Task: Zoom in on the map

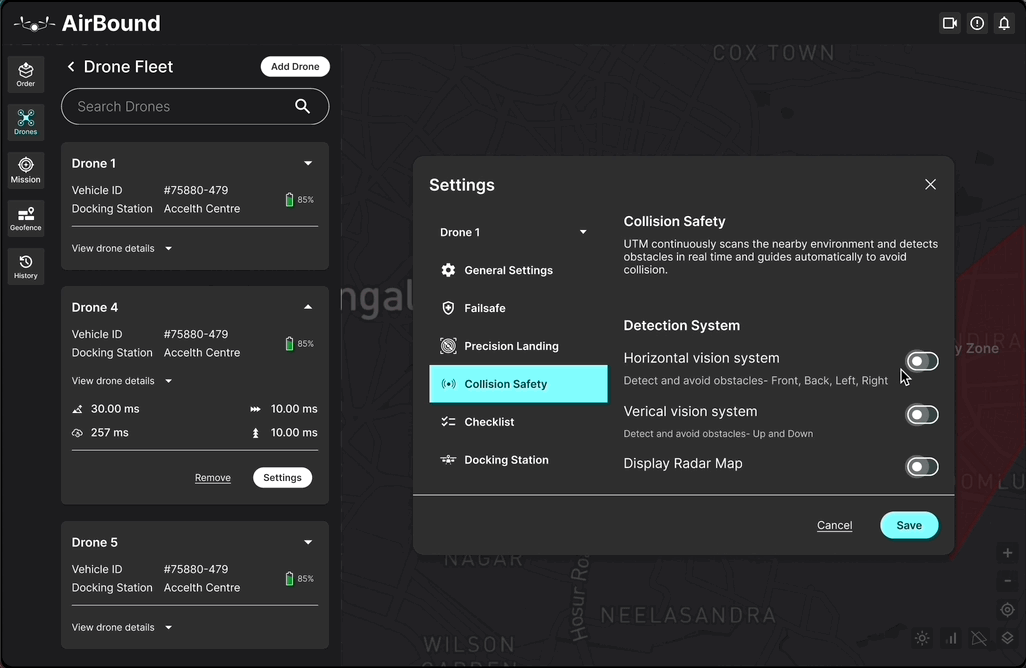Action: click(x=1008, y=553)
